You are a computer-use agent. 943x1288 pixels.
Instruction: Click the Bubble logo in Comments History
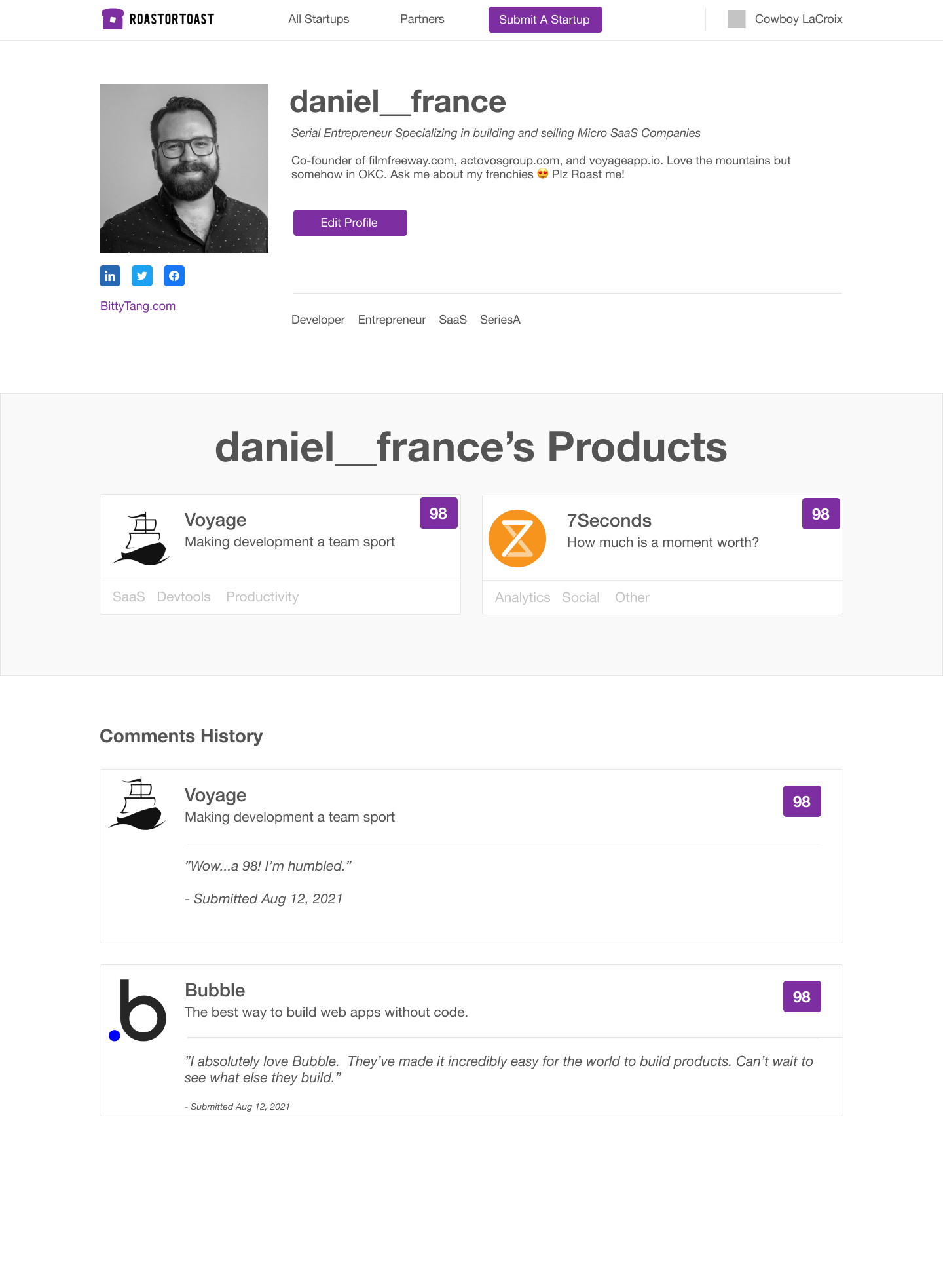138,1010
